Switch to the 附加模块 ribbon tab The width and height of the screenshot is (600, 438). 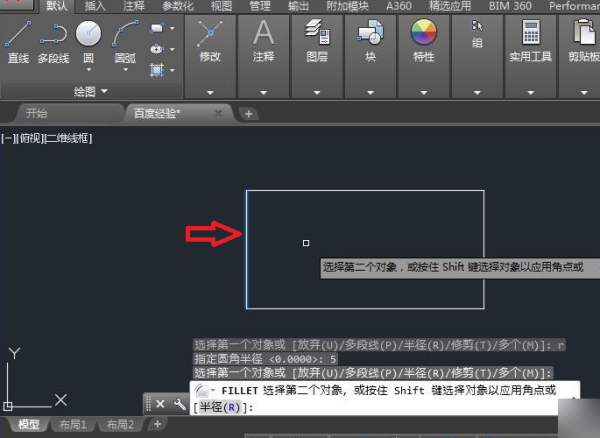coord(347,6)
